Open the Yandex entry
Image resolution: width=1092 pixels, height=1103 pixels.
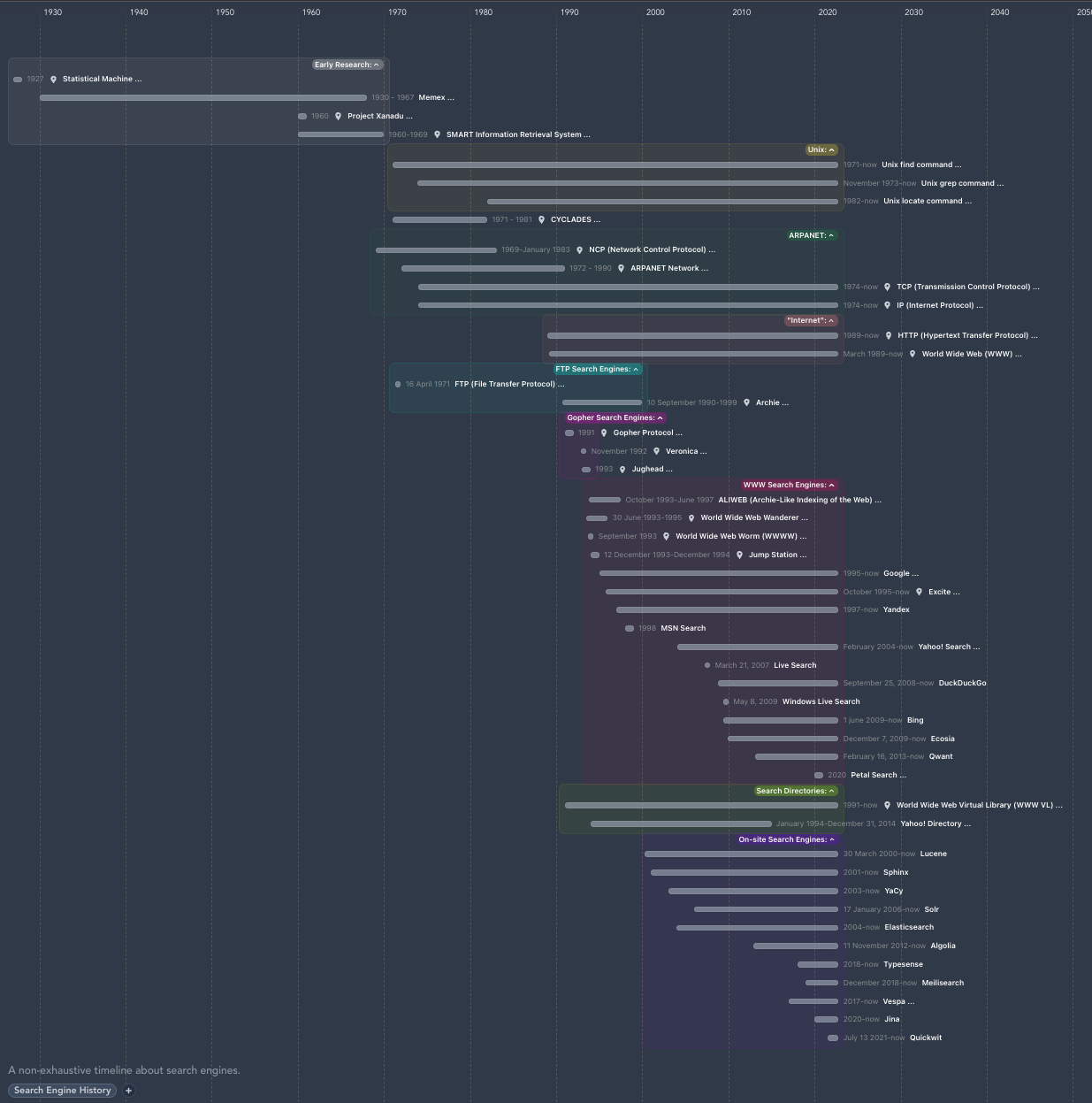897,610
